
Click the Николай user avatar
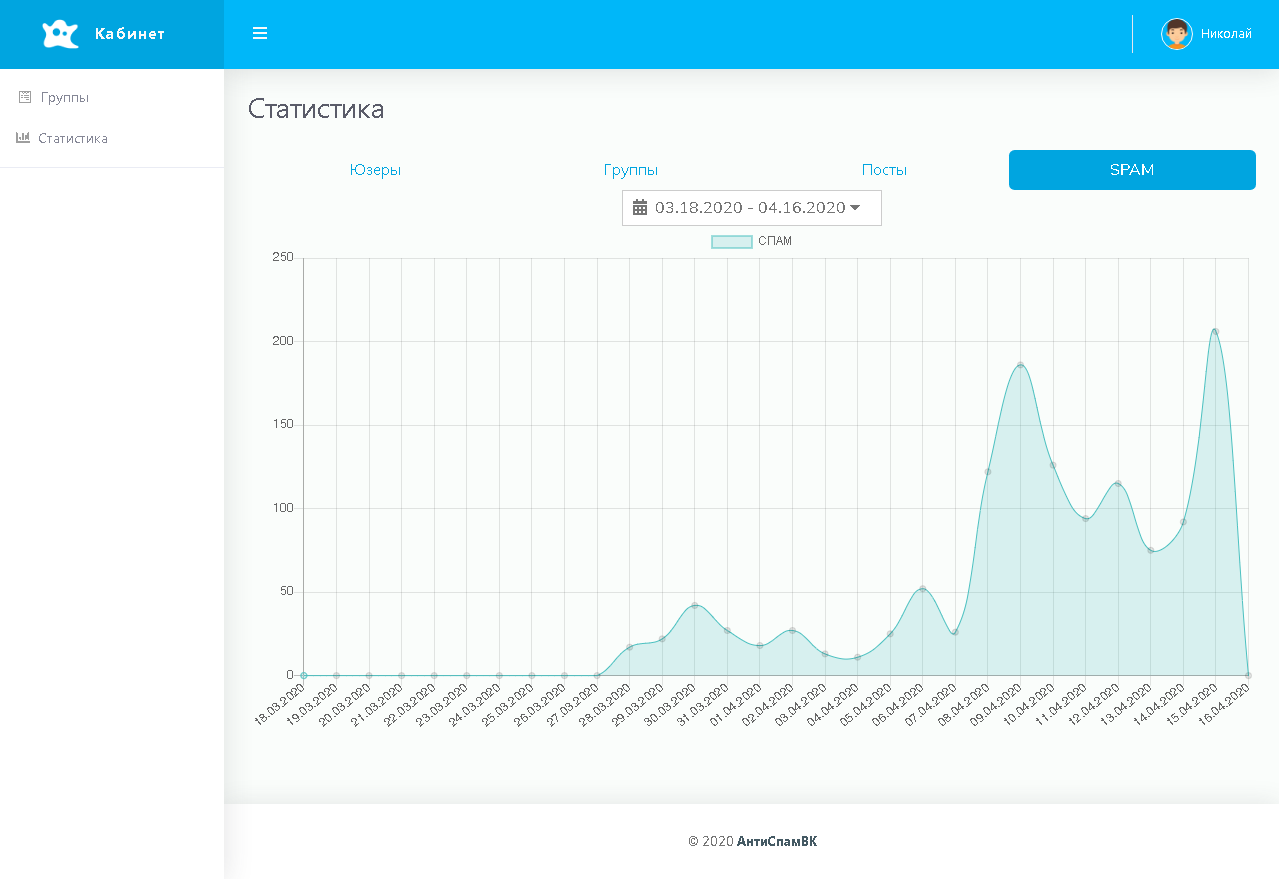(x=1176, y=34)
